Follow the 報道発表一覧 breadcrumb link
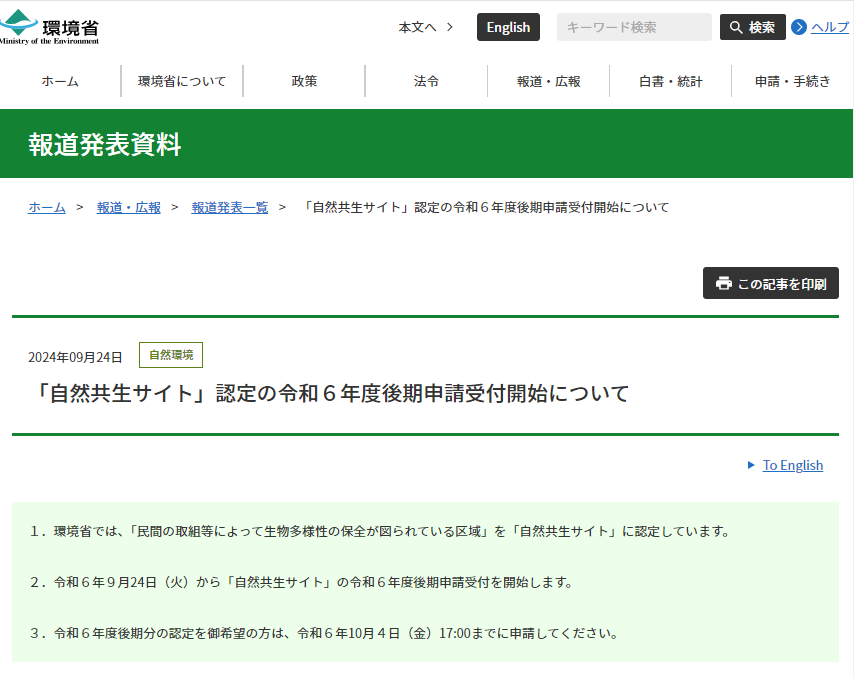The width and height of the screenshot is (854, 678). (x=228, y=207)
